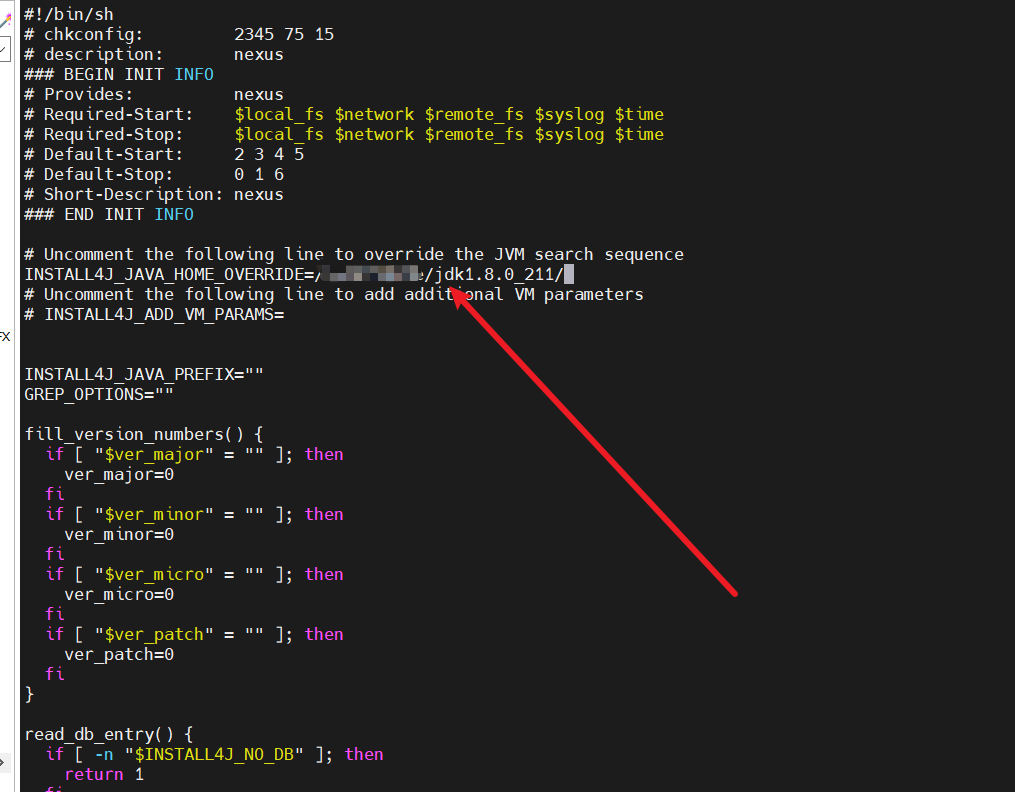Click the "$ver_patch" string in if condition
The height and width of the screenshot is (792, 1015).
click(154, 634)
